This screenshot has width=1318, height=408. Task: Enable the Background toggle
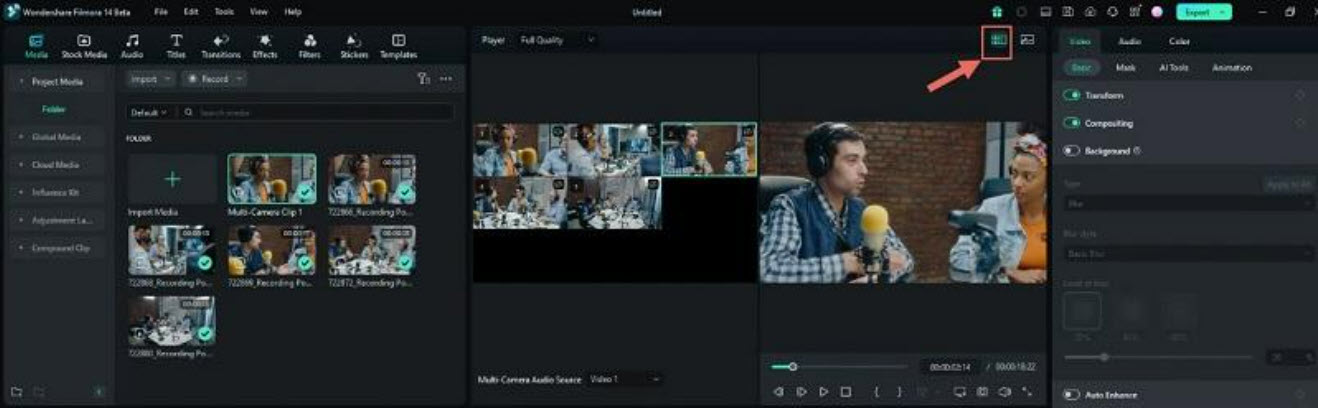click(x=1072, y=151)
